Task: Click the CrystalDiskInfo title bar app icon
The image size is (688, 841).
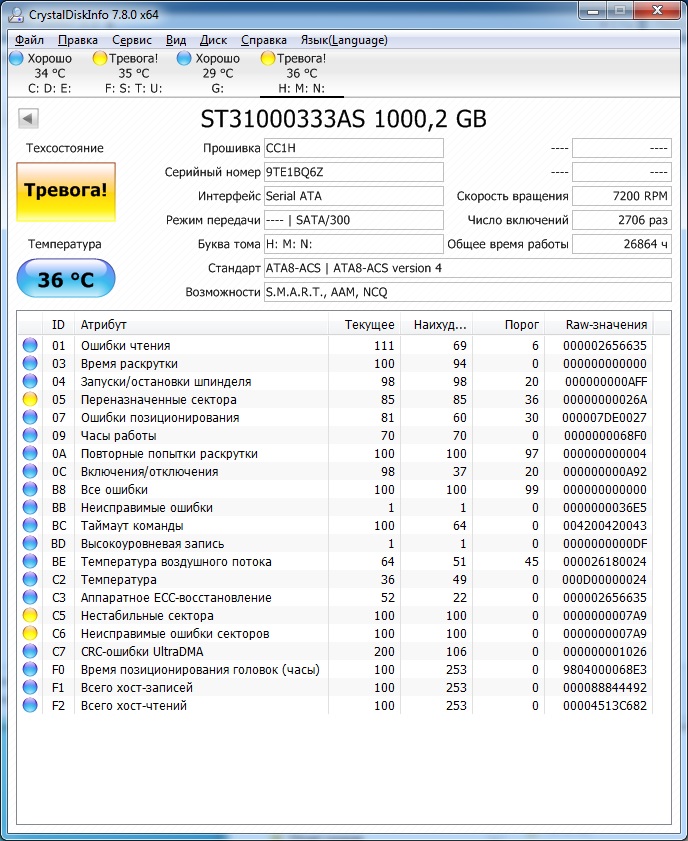Action: [x=16, y=13]
